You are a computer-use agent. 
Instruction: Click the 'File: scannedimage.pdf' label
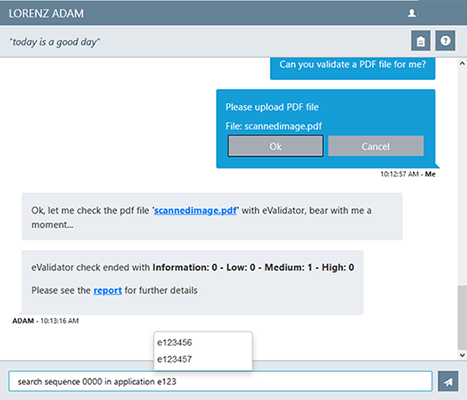click(274, 126)
